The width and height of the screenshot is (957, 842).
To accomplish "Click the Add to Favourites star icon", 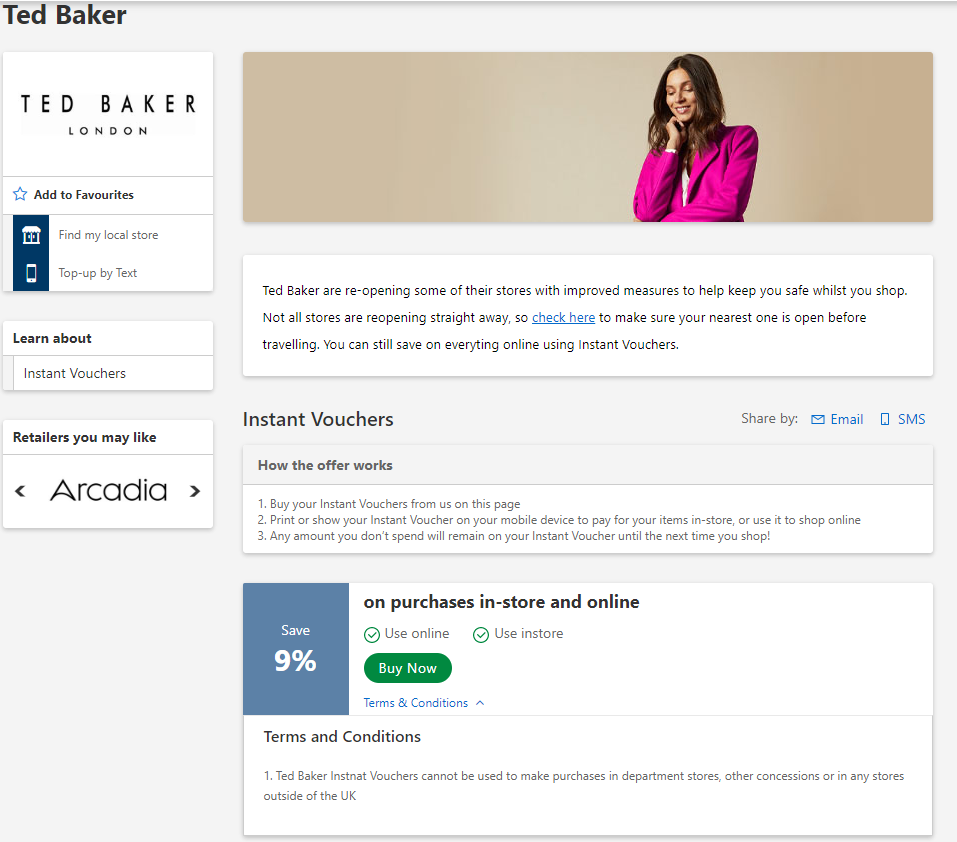I will 20,195.
